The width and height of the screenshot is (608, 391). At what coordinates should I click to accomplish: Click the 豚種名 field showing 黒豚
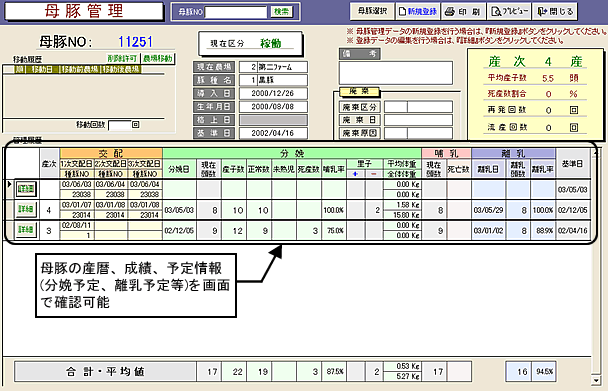click(x=273, y=80)
